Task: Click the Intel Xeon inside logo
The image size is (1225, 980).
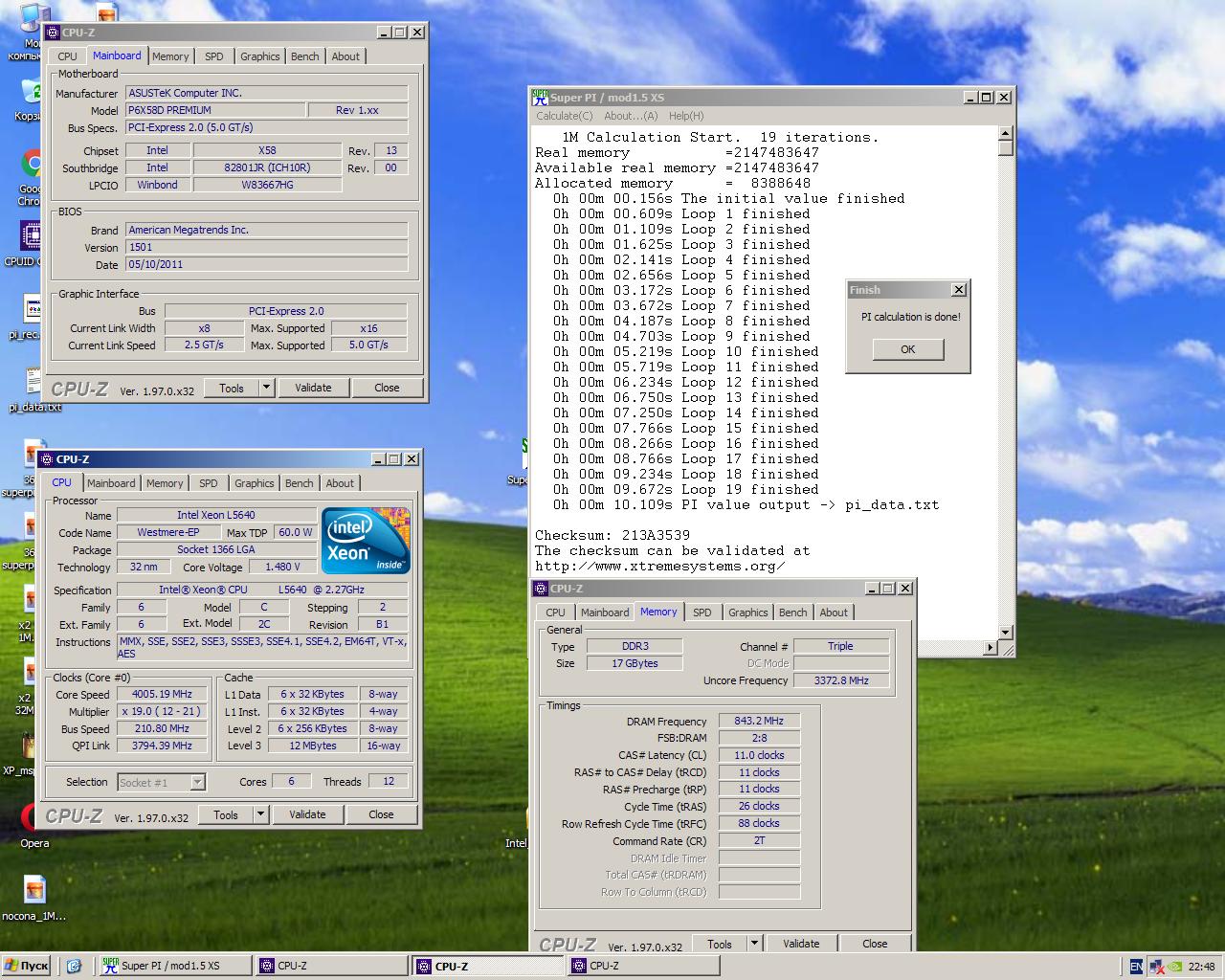Action: click(365, 540)
